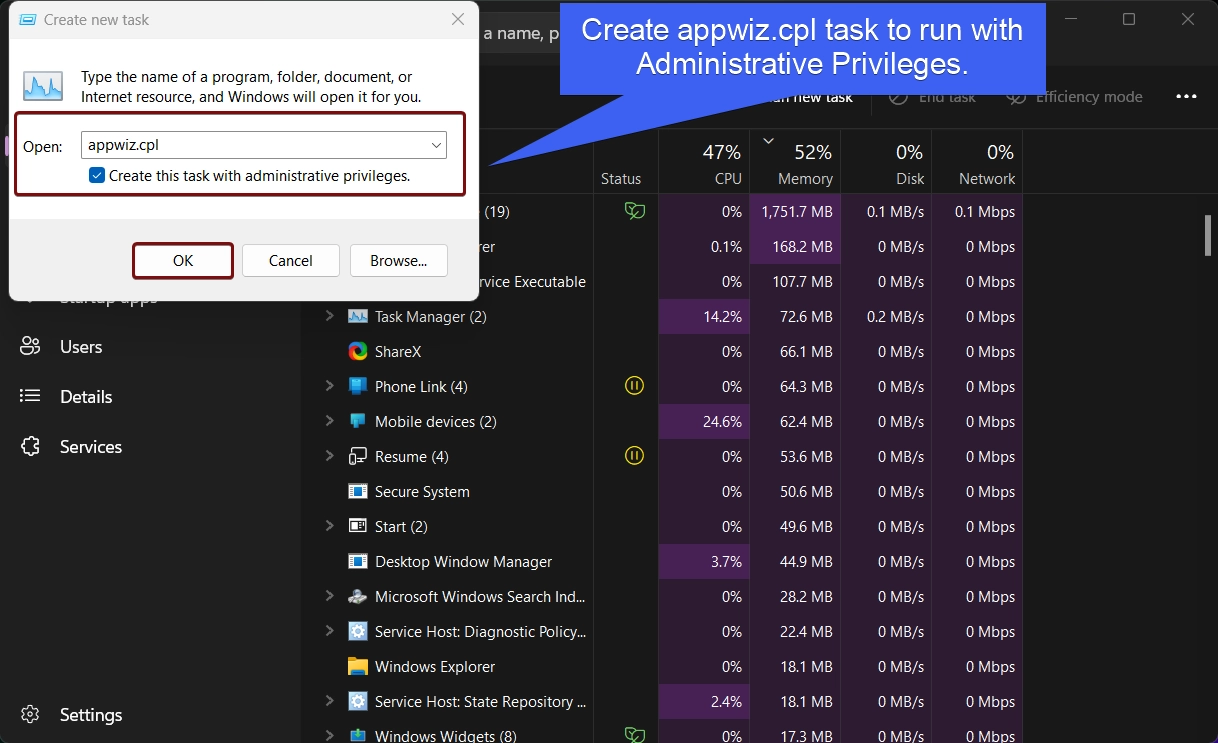The width and height of the screenshot is (1218, 743).
Task: Confirm the new task with OK
Action: coord(183,261)
